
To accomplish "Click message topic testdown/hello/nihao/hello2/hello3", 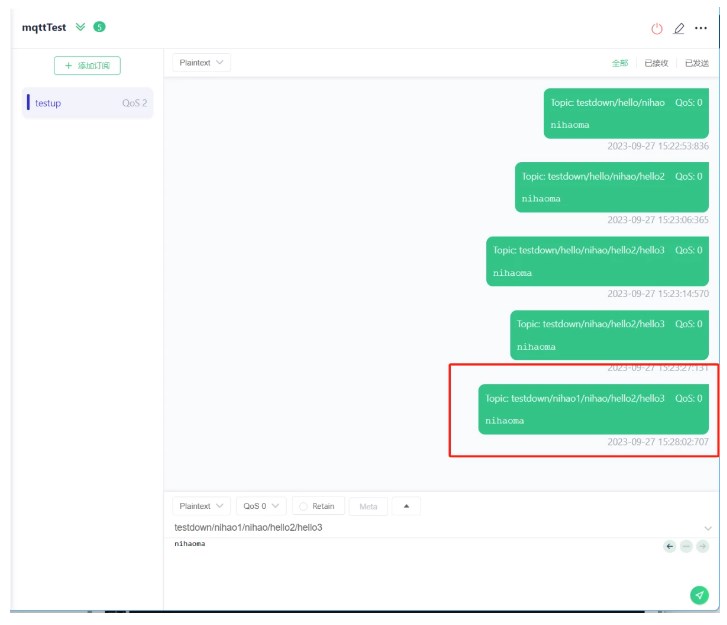I will [x=597, y=261].
